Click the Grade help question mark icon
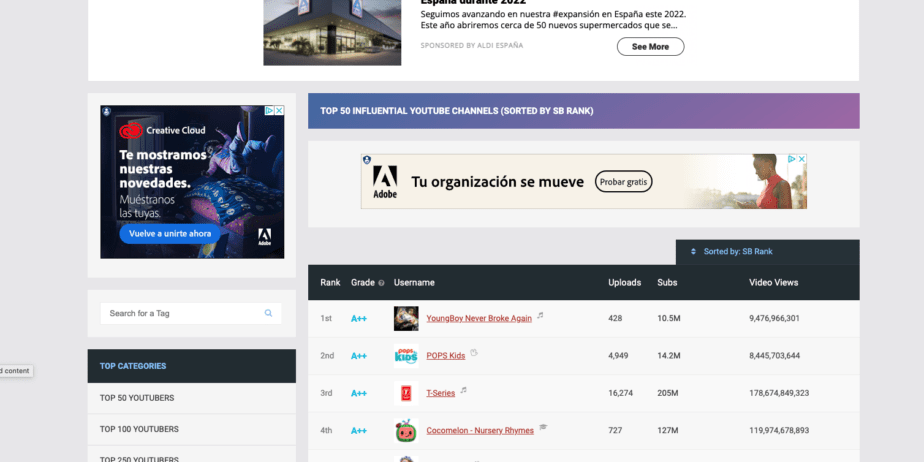924x462 pixels. coord(381,283)
